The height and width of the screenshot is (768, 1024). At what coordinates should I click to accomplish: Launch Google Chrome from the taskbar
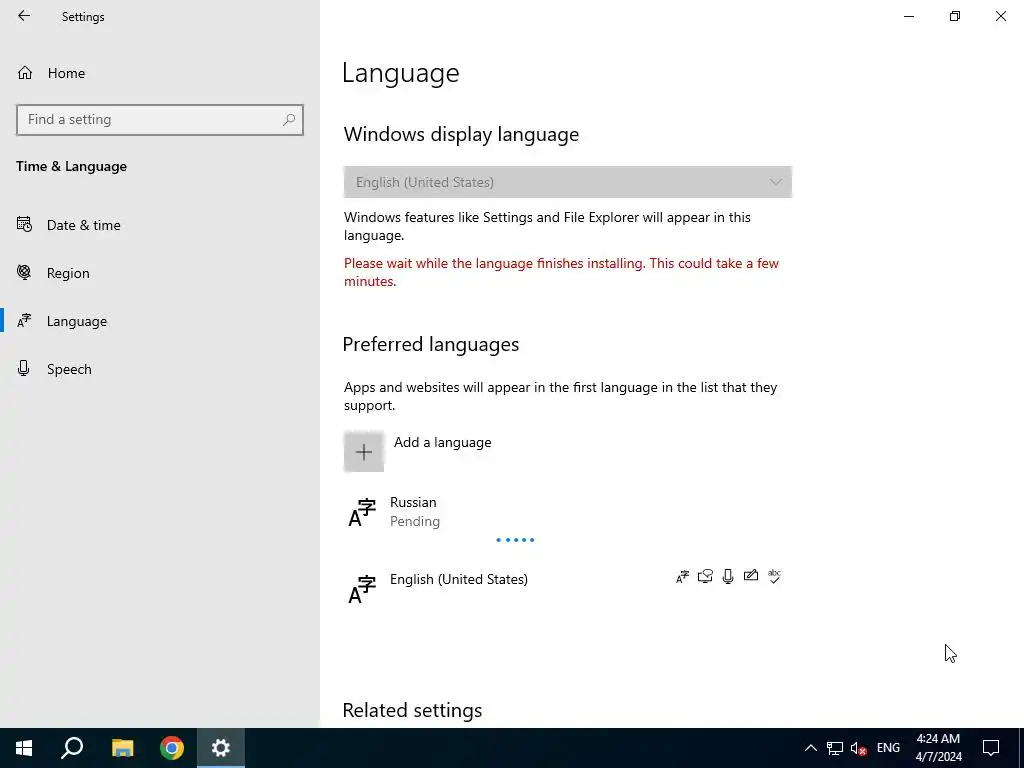pyautogui.click(x=172, y=748)
